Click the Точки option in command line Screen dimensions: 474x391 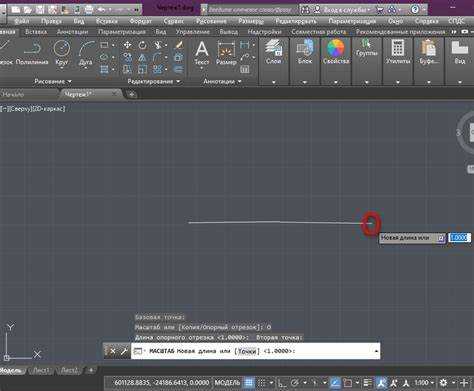pyautogui.click(x=247, y=351)
